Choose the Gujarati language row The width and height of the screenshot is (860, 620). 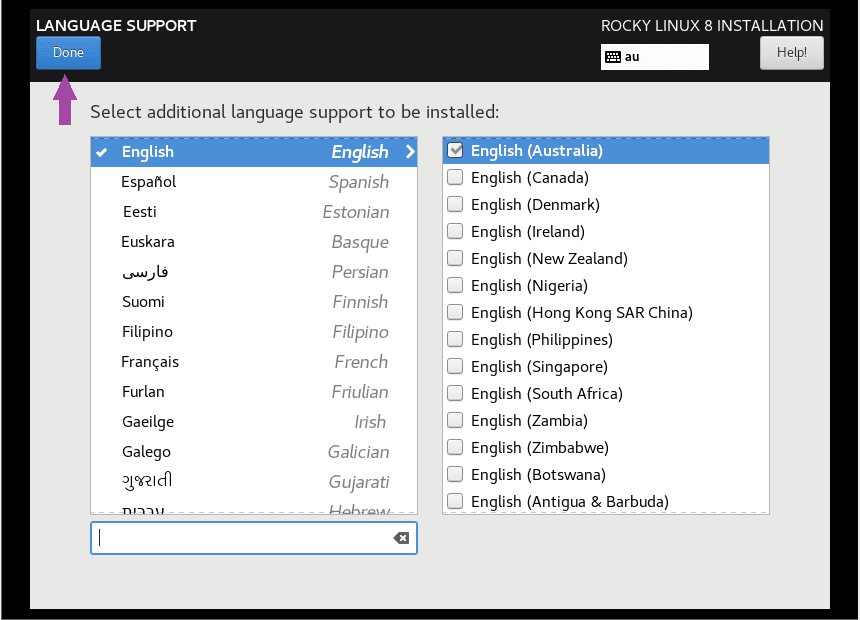(x=254, y=482)
